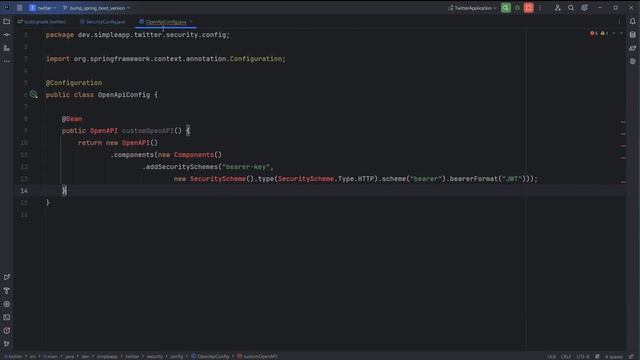Click the @Bean annotation text
The image size is (640, 360).
point(72,119)
